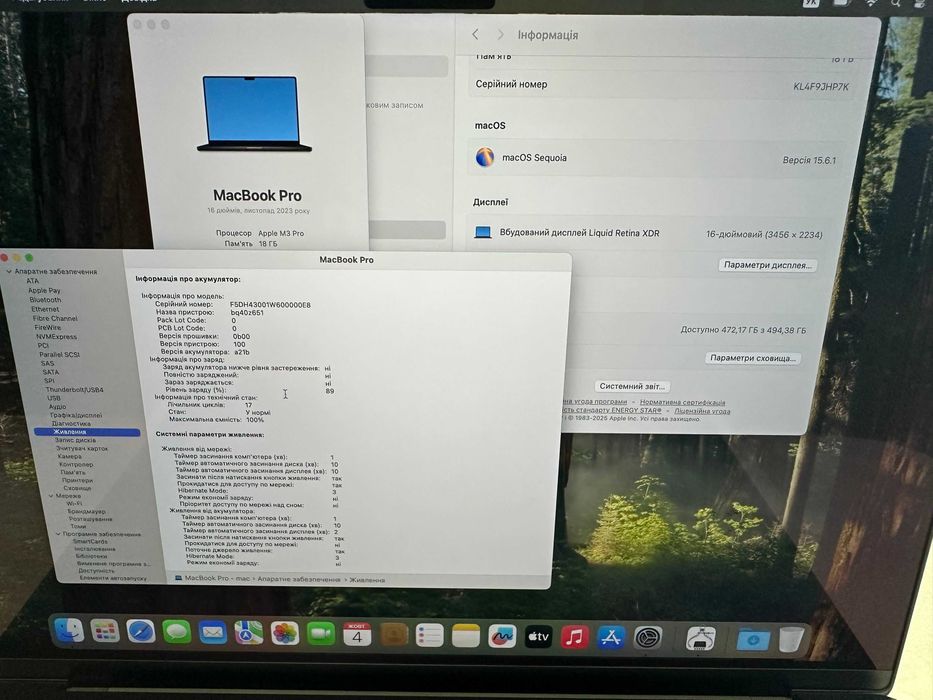Go forward in the Інформація settings pane

click(500, 35)
